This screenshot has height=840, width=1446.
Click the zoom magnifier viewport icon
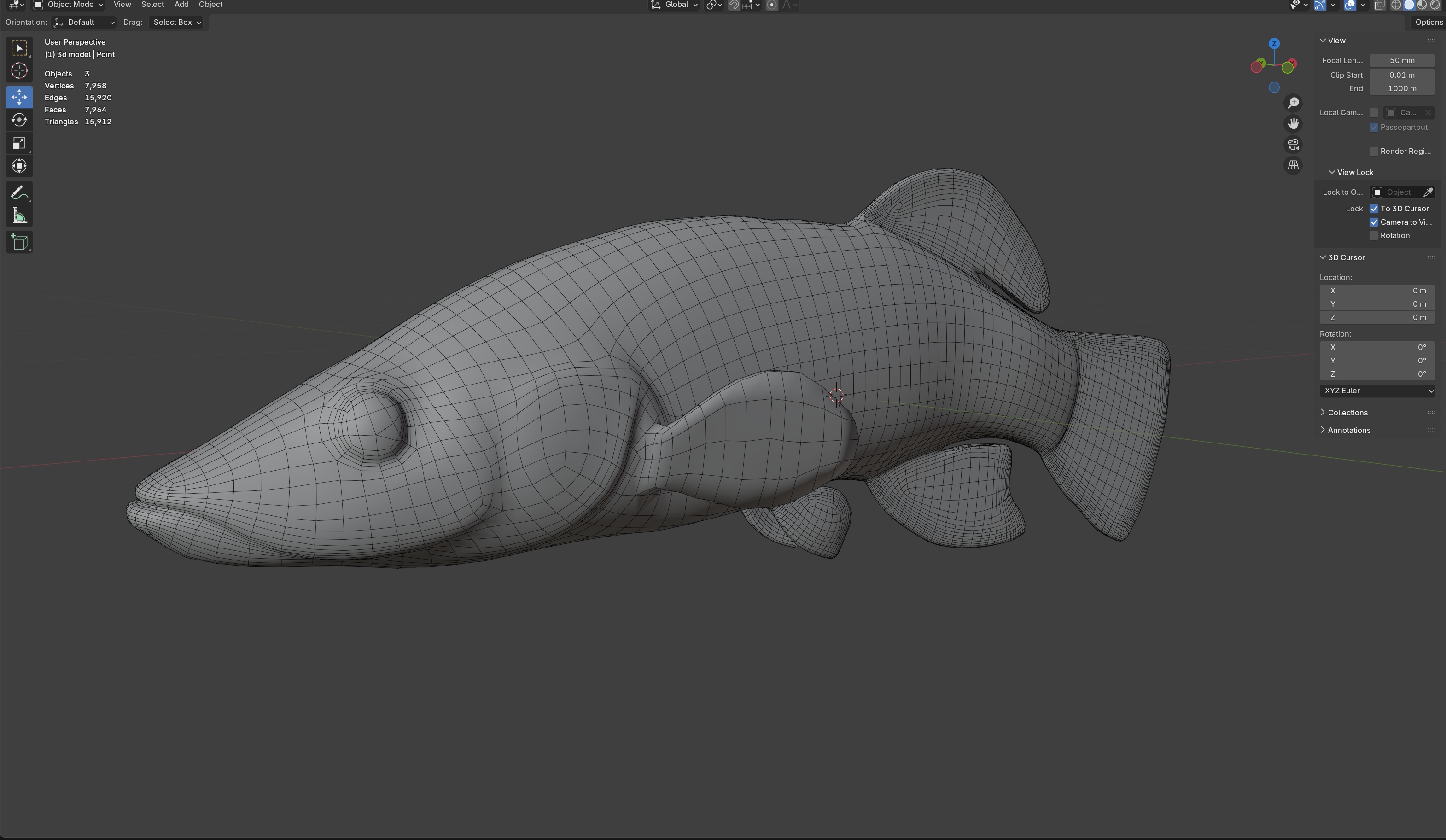point(1293,103)
